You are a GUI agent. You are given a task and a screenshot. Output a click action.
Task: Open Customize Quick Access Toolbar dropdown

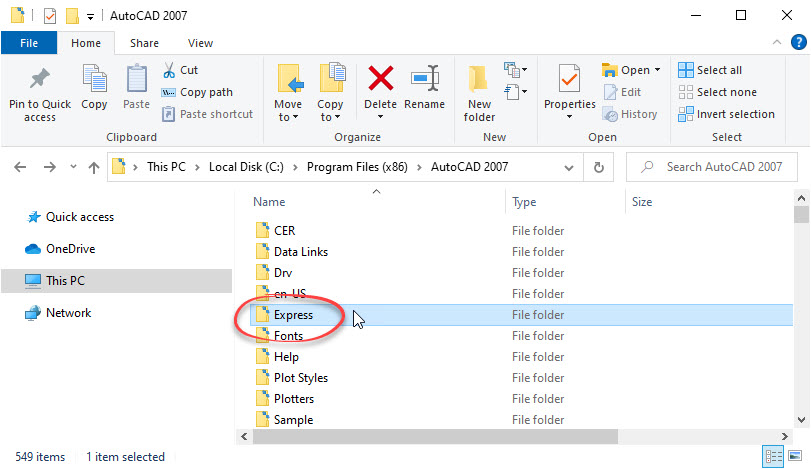[x=91, y=17]
